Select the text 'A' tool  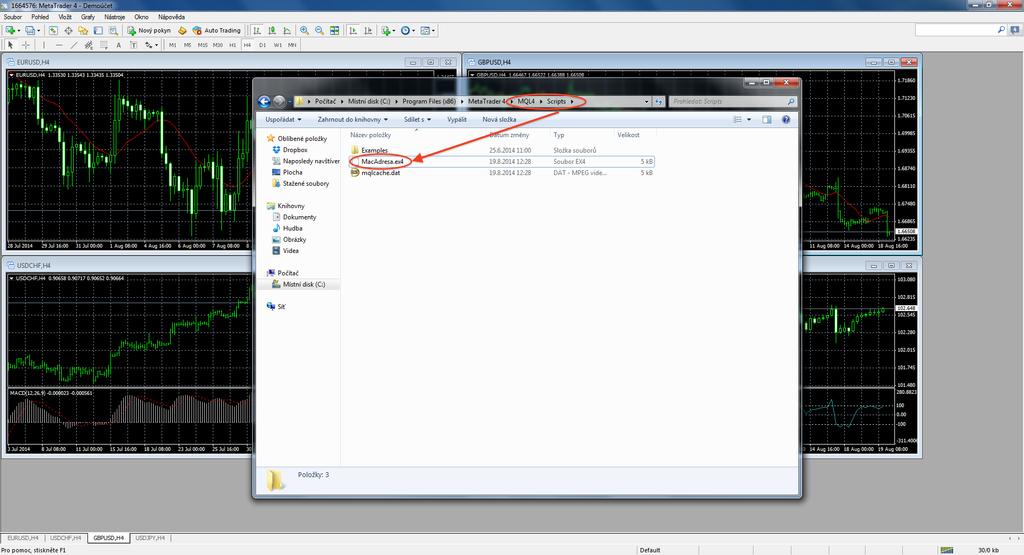tap(118, 45)
